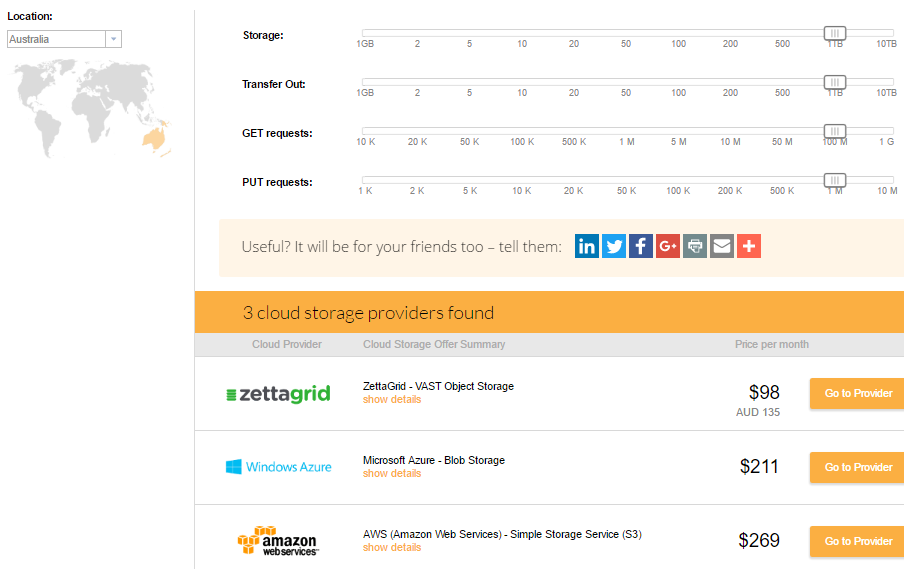
Task: Click the Zettagrid logo
Action: (278, 394)
